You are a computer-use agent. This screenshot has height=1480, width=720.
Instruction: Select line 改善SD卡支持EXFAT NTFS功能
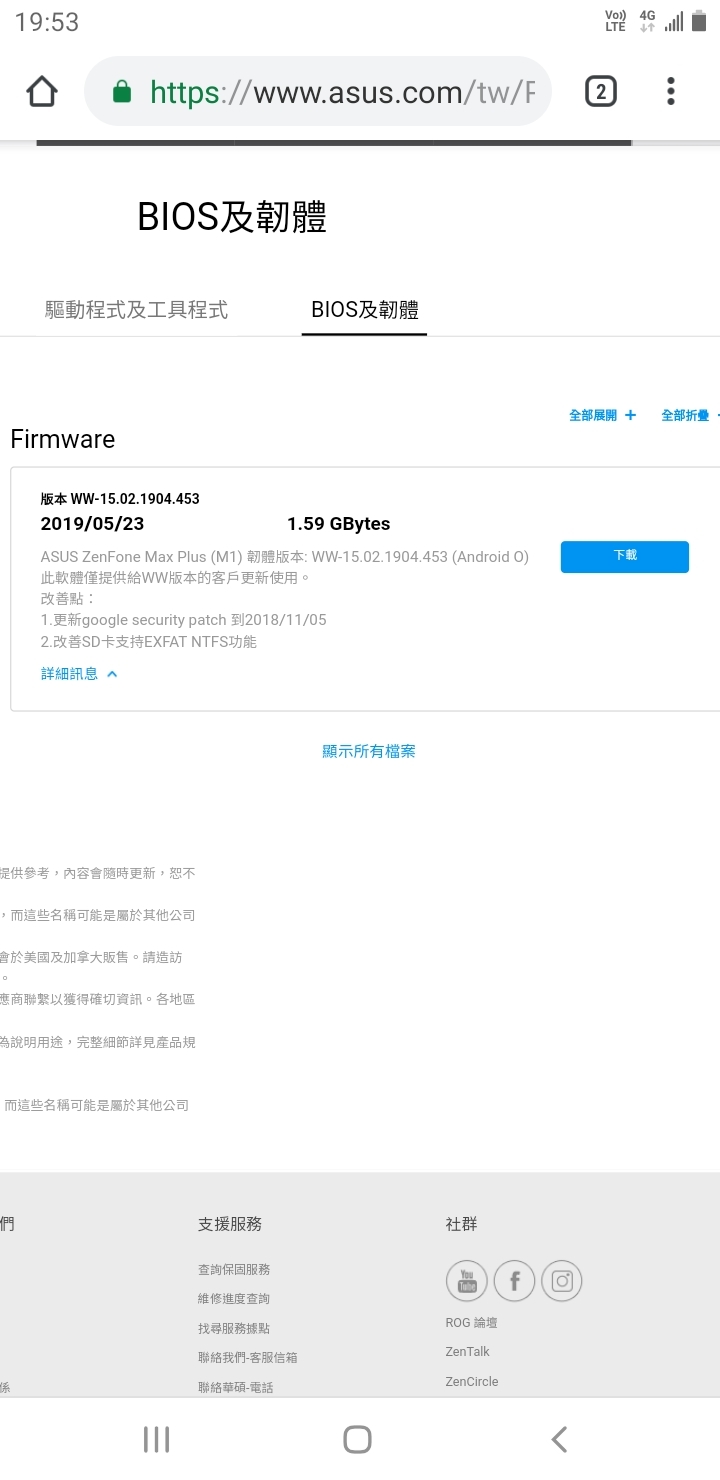click(x=148, y=642)
